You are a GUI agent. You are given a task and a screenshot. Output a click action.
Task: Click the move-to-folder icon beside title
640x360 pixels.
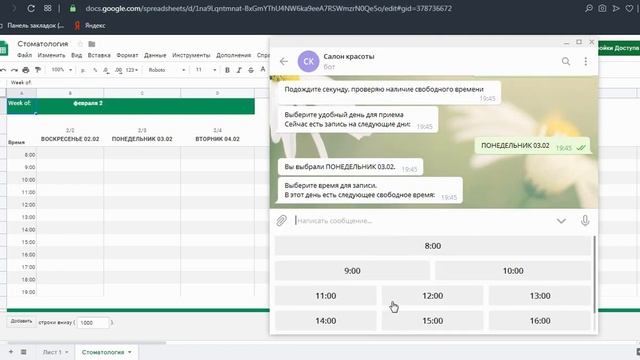coord(92,44)
